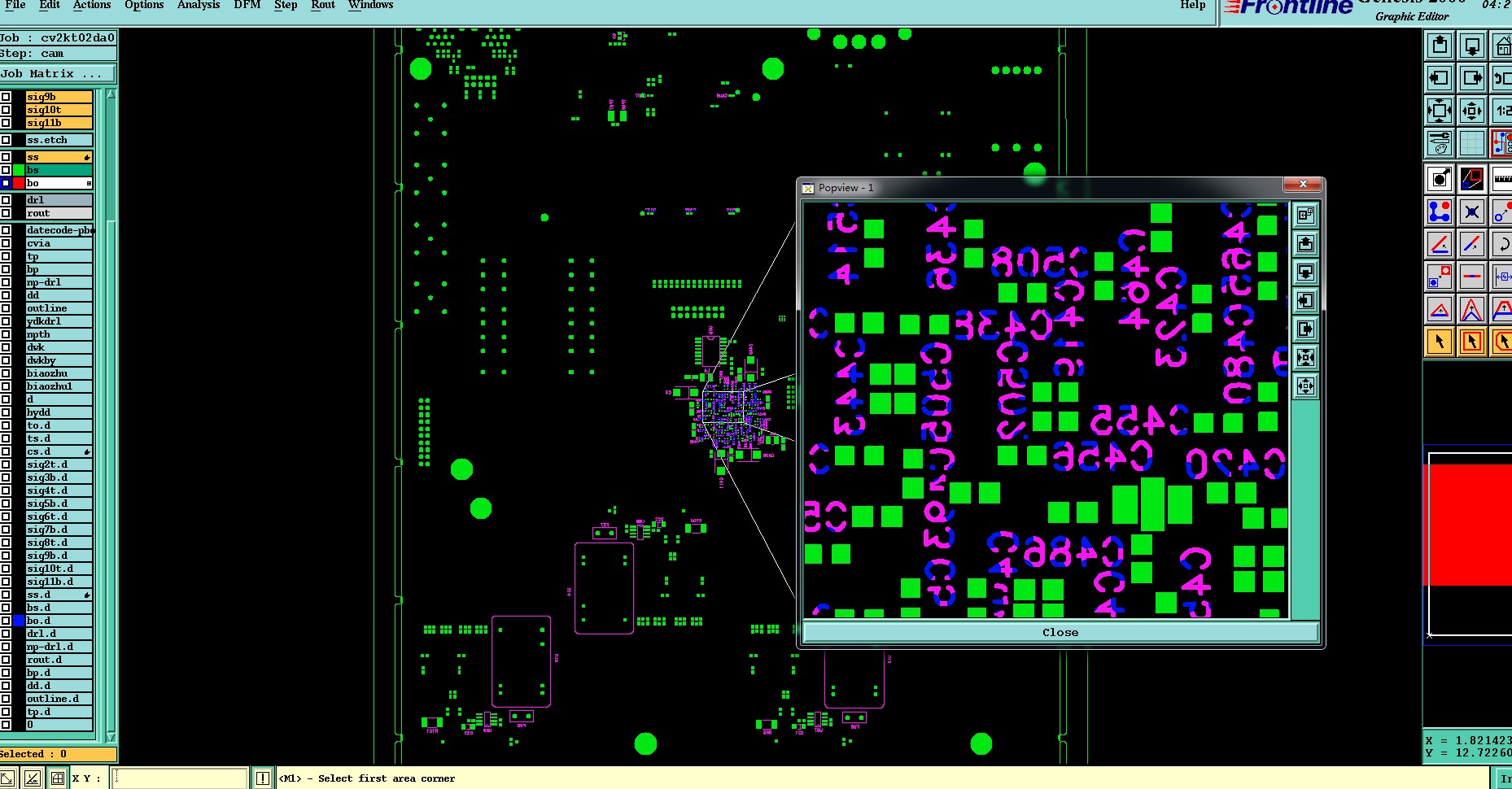Toggle the sig10t layer checkbox
This screenshot has width=1512, height=789.
(x=6, y=110)
